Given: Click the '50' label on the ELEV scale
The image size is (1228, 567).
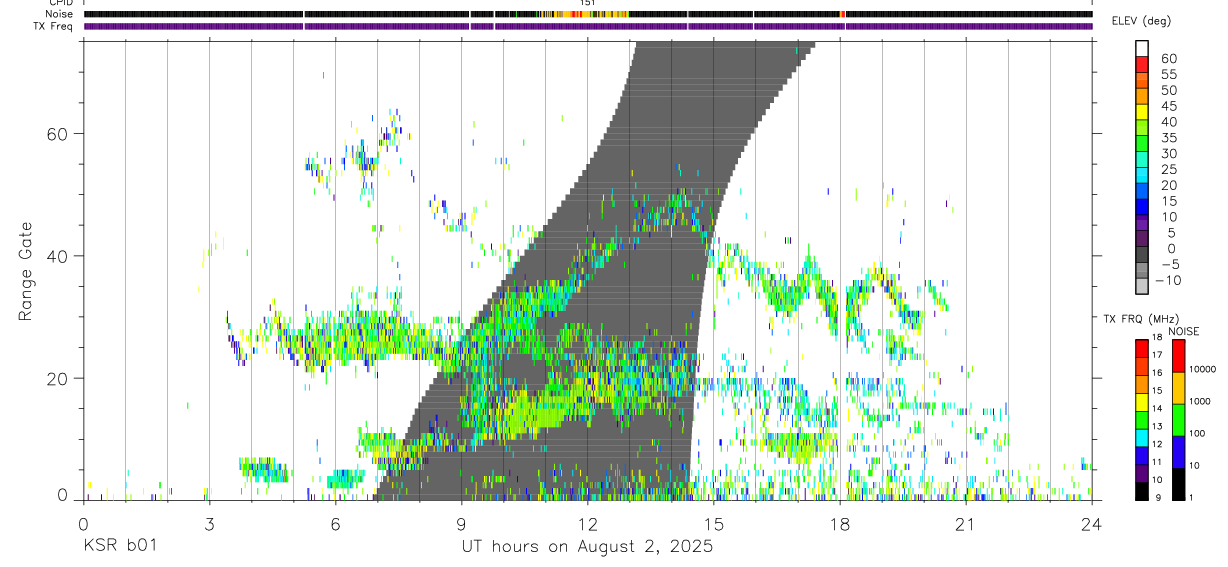Looking at the screenshot, I should click(x=1168, y=91).
